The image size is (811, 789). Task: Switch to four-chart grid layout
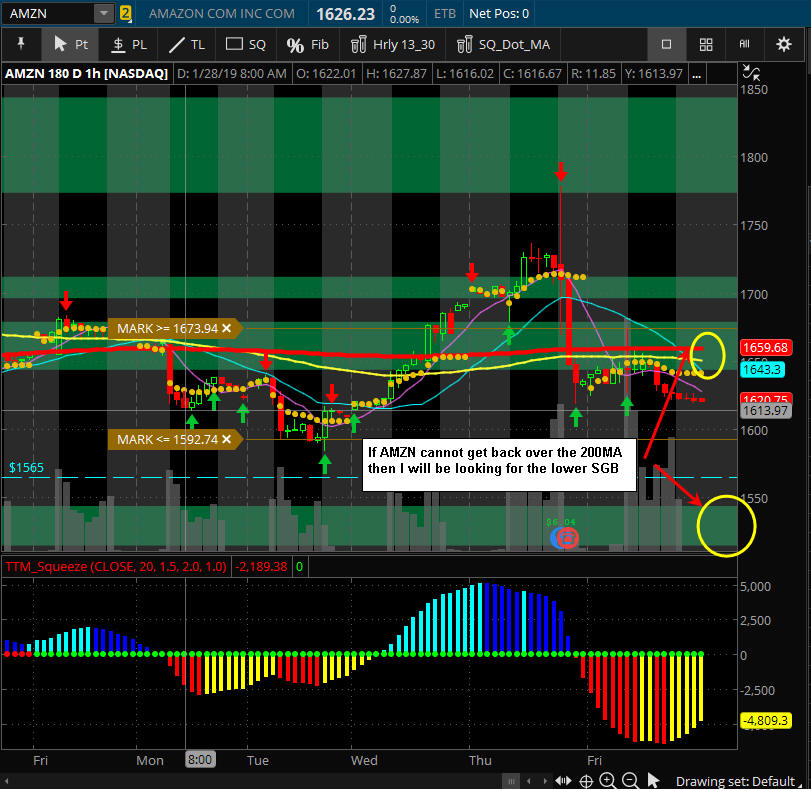click(x=706, y=44)
